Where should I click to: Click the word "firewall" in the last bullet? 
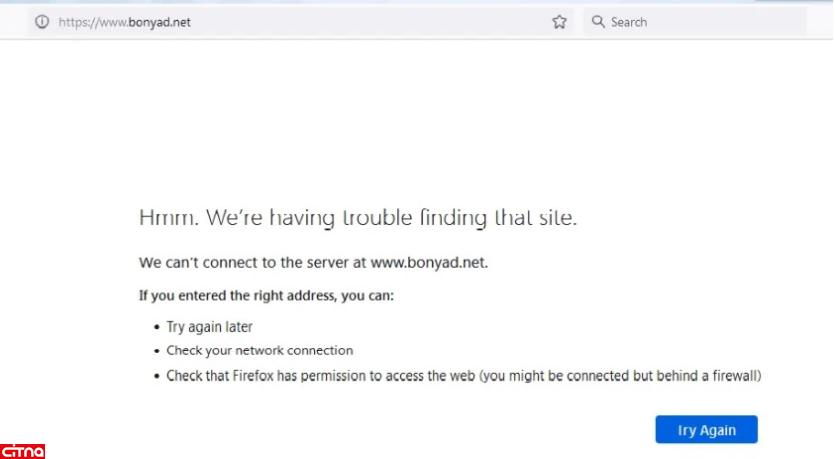click(x=734, y=376)
